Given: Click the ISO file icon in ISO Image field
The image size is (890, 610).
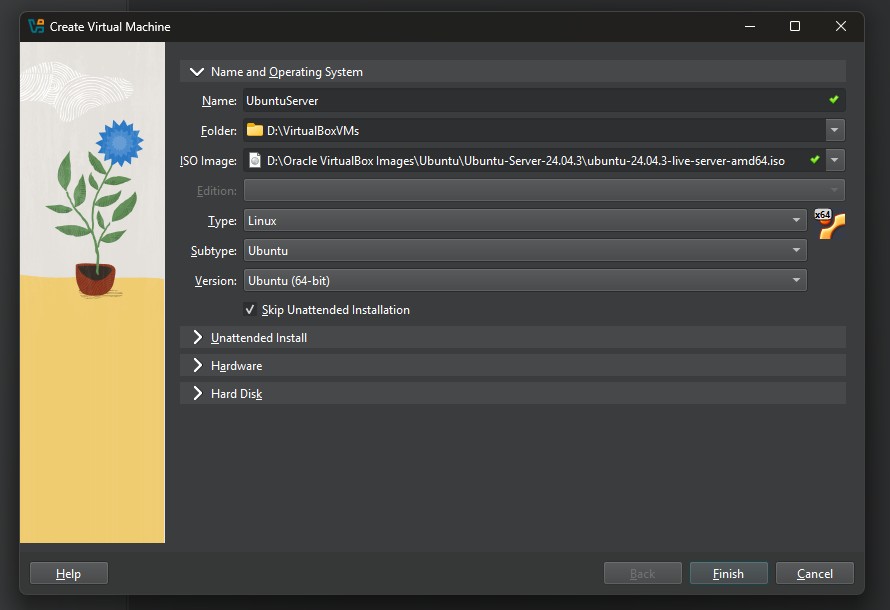Looking at the screenshot, I should pos(255,160).
